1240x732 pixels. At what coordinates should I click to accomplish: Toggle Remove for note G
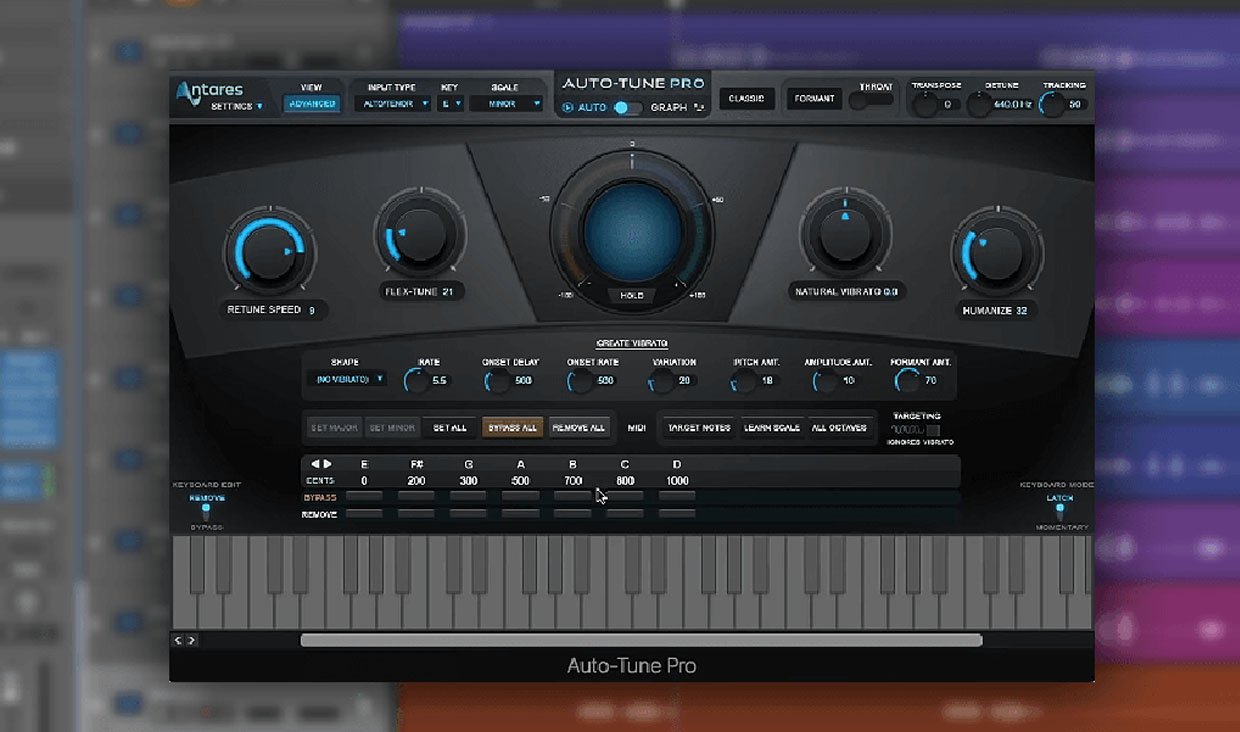click(x=468, y=514)
